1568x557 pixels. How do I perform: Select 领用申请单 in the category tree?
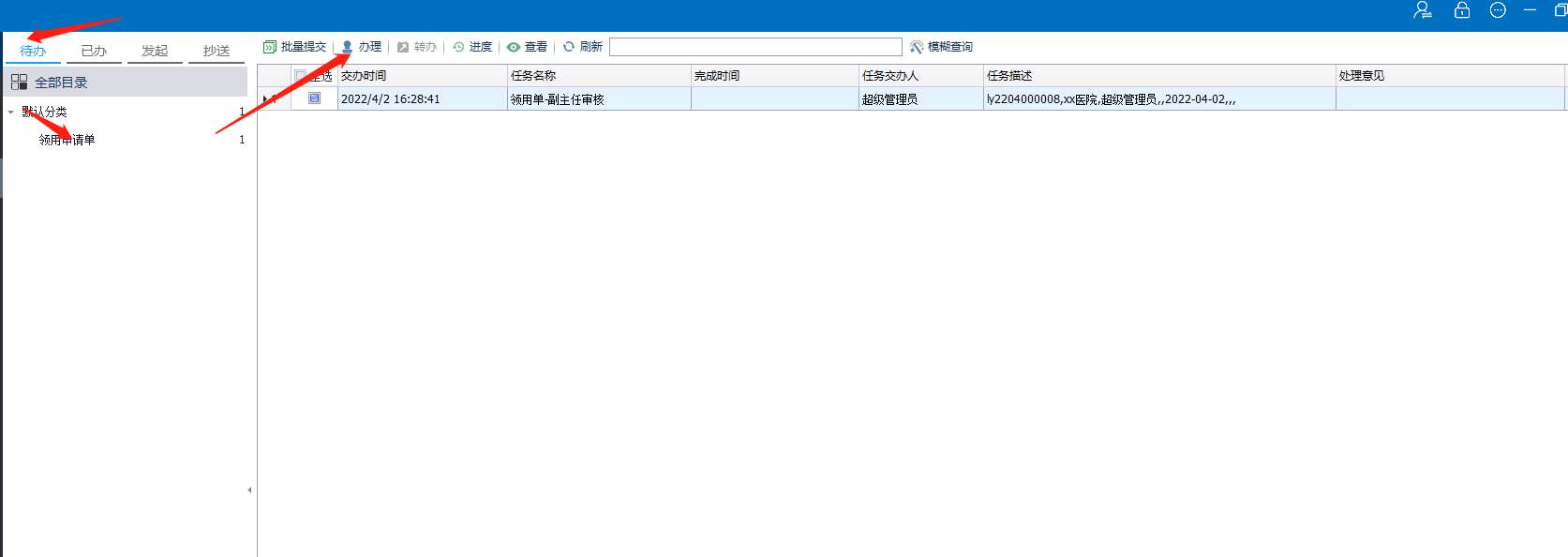[x=67, y=140]
